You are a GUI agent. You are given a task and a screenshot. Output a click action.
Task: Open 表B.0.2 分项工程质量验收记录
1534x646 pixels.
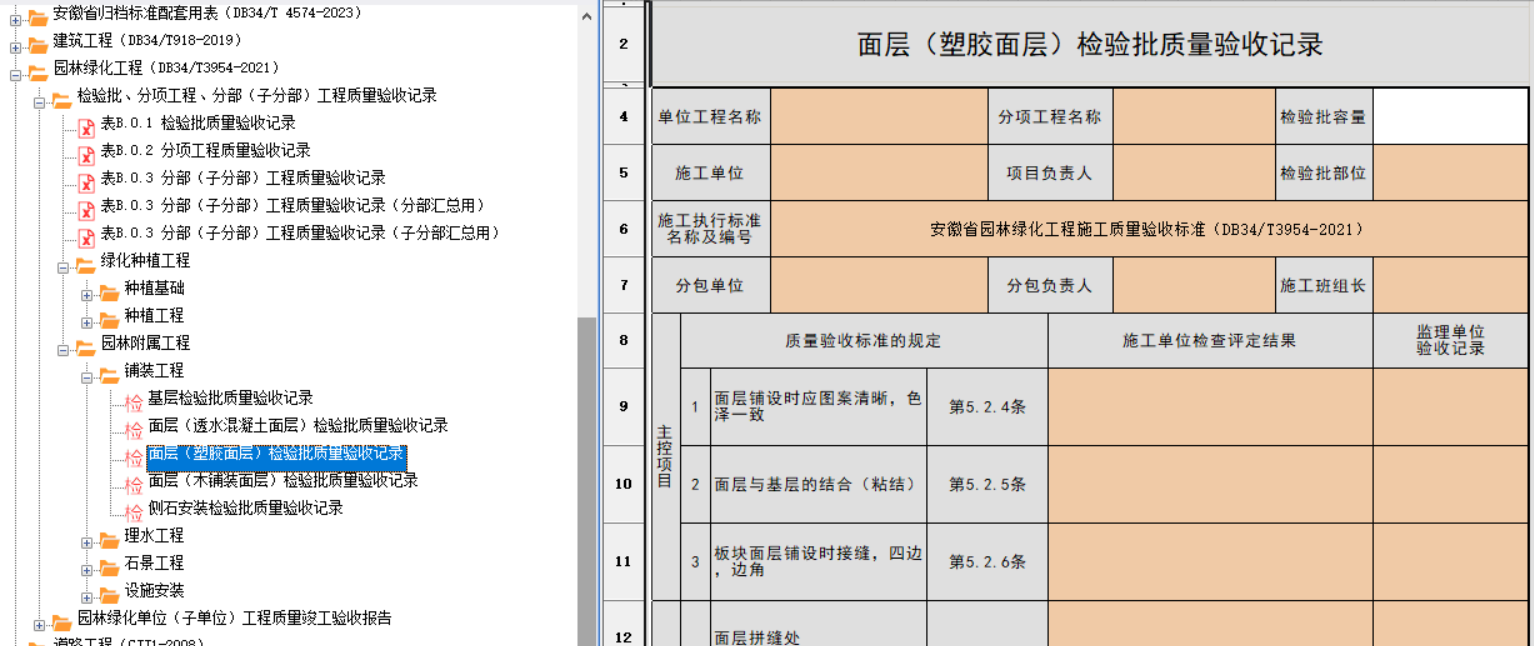point(206,150)
